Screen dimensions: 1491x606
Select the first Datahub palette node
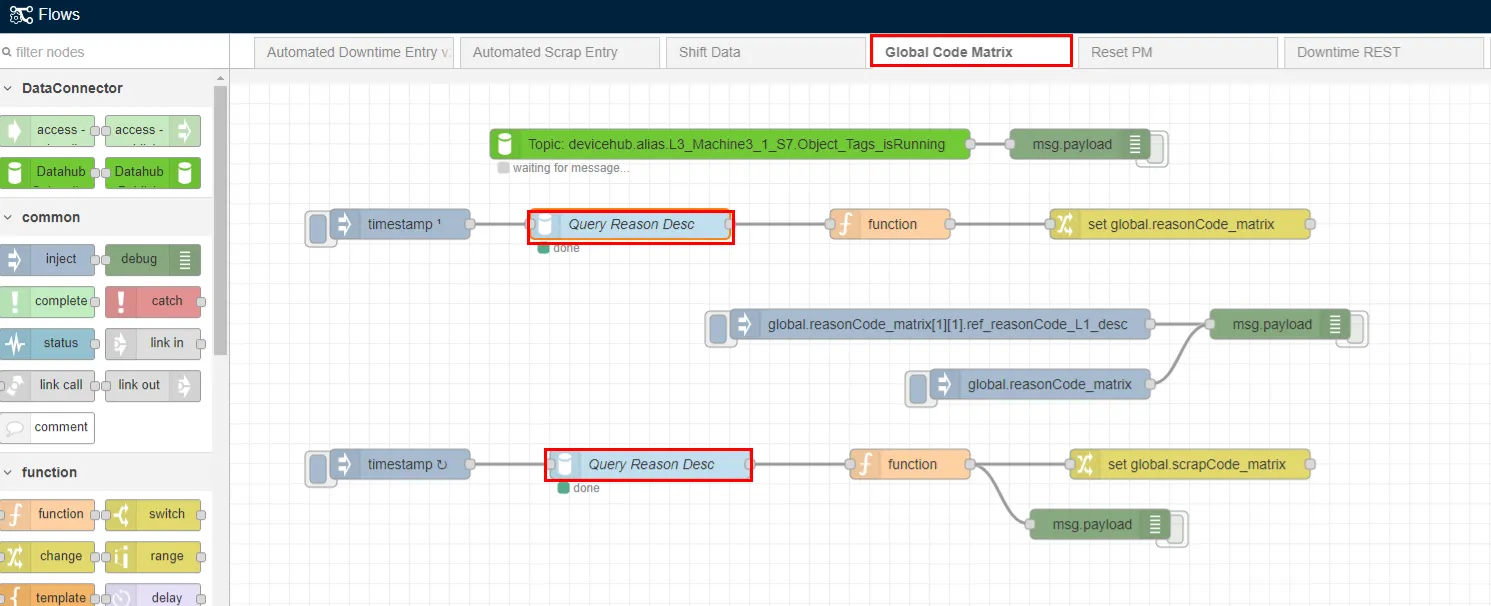[x=47, y=172]
